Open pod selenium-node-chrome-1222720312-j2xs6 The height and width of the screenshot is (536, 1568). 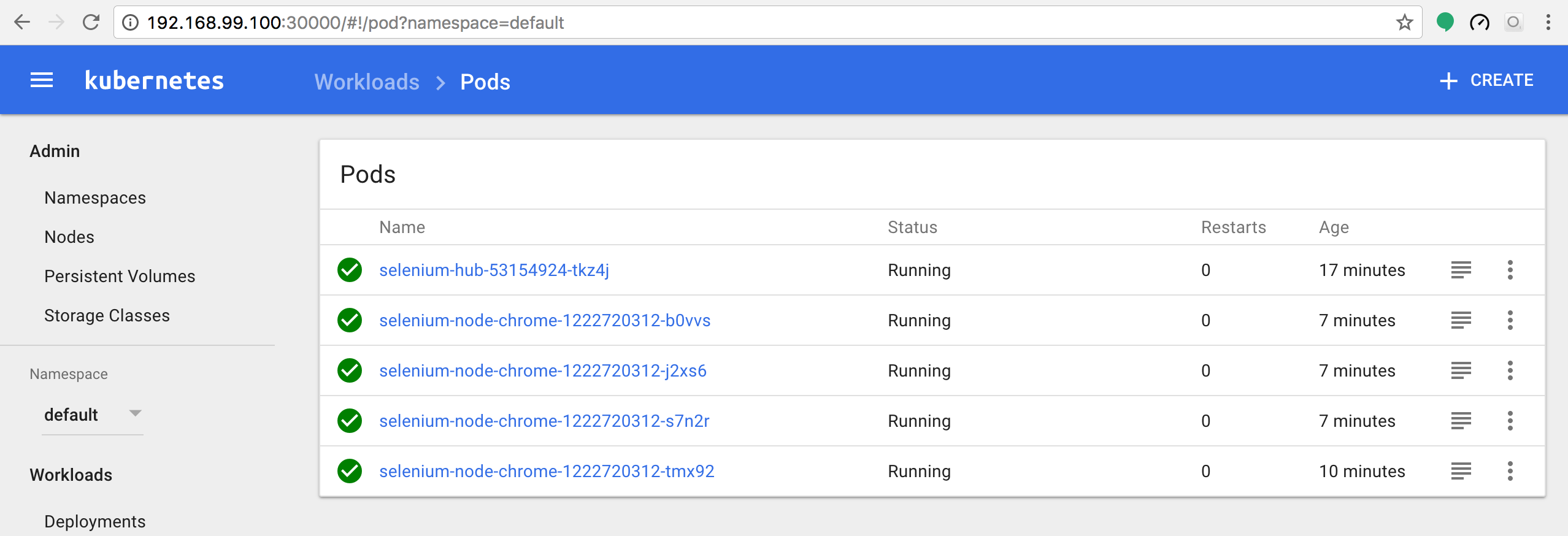click(x=543, y=370)
